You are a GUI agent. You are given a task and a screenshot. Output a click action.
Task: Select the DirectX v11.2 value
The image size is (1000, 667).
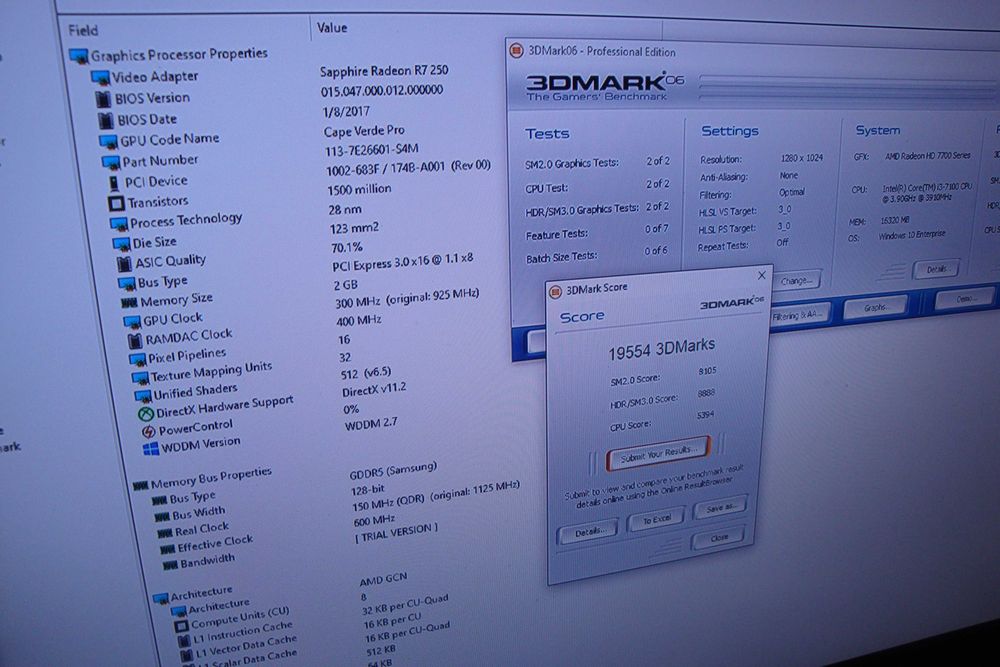click(x=374, y=390)
